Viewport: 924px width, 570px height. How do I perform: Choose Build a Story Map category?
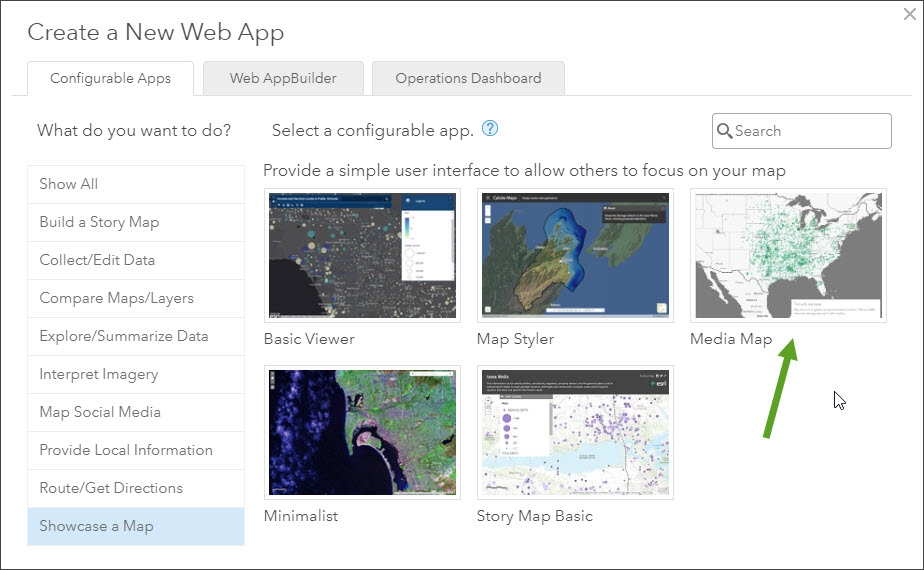[x=136, y=222]
